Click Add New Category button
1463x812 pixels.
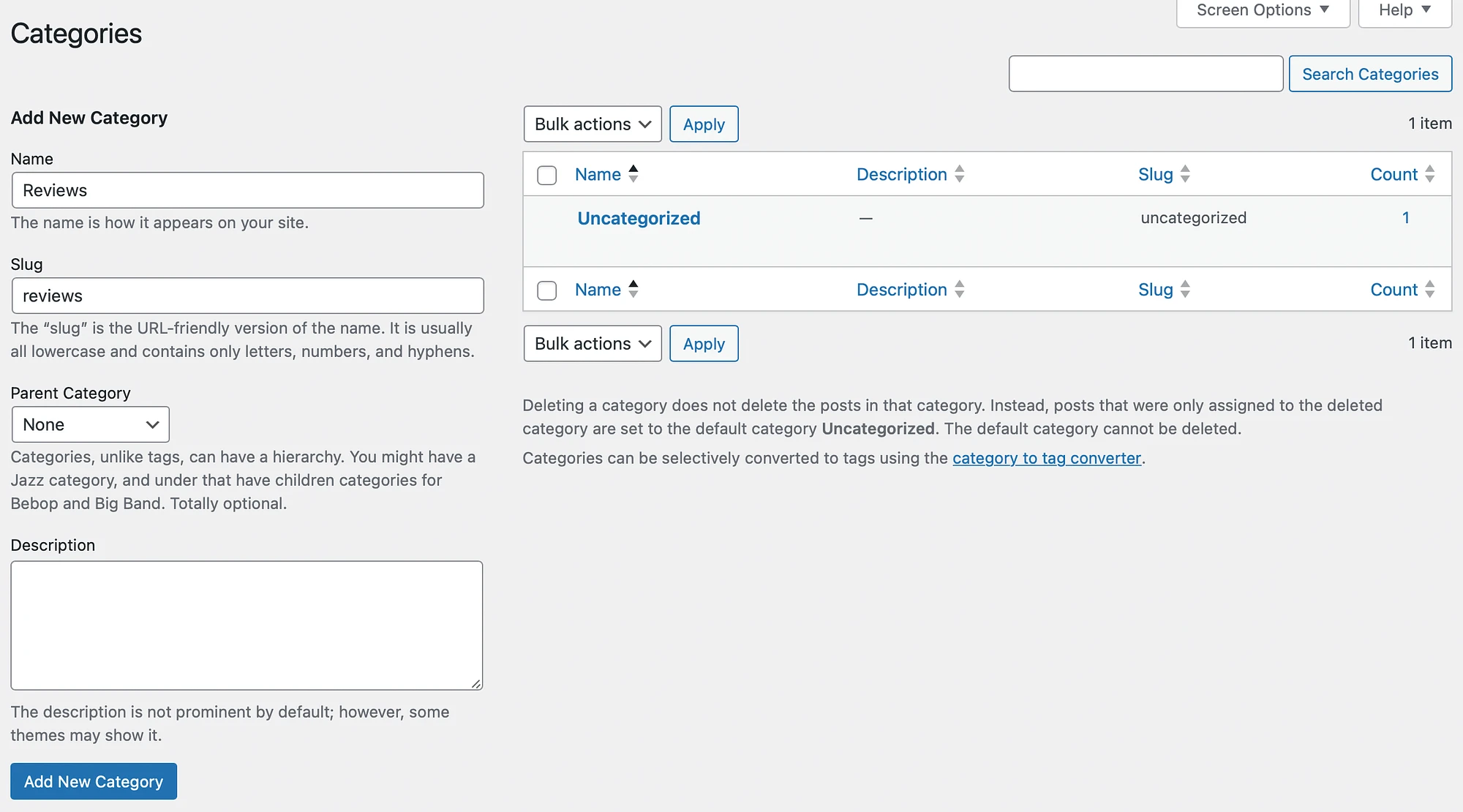click(x=93, y=780)
